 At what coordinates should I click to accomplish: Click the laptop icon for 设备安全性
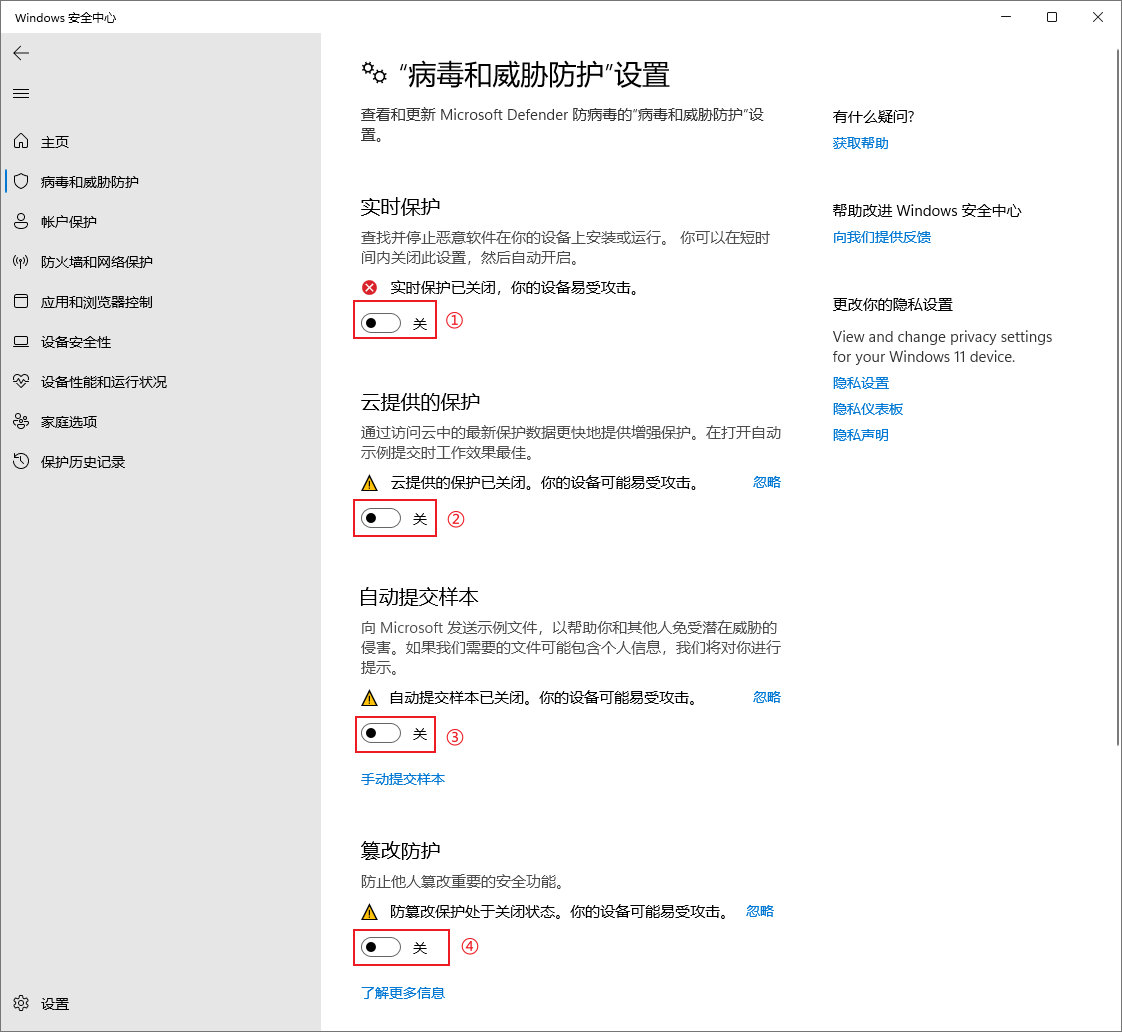21,342
